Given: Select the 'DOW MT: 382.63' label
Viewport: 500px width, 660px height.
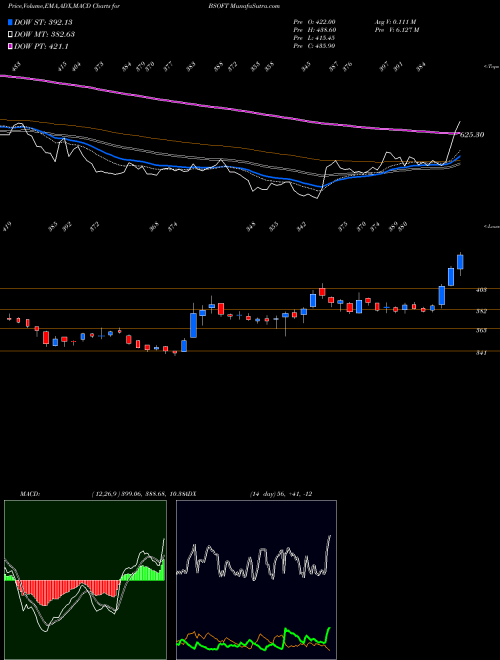Looking at the screenshot, I should [45, 35].
